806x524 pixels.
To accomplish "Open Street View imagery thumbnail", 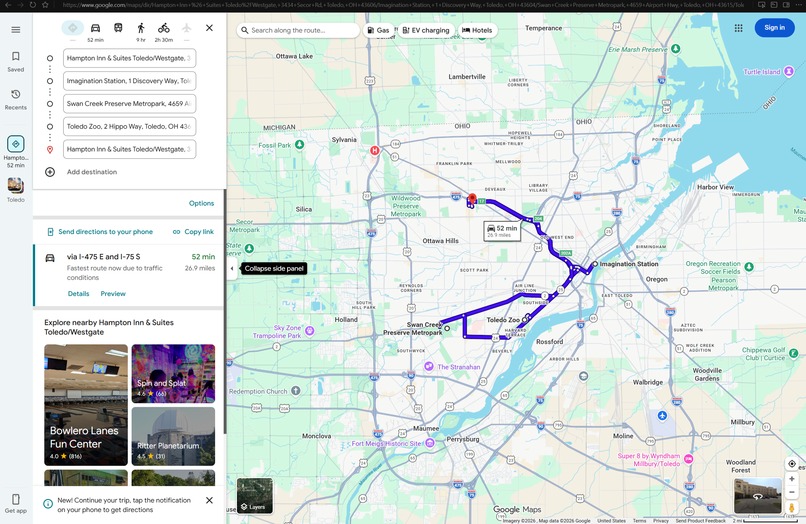I will (x=758, y=496).
